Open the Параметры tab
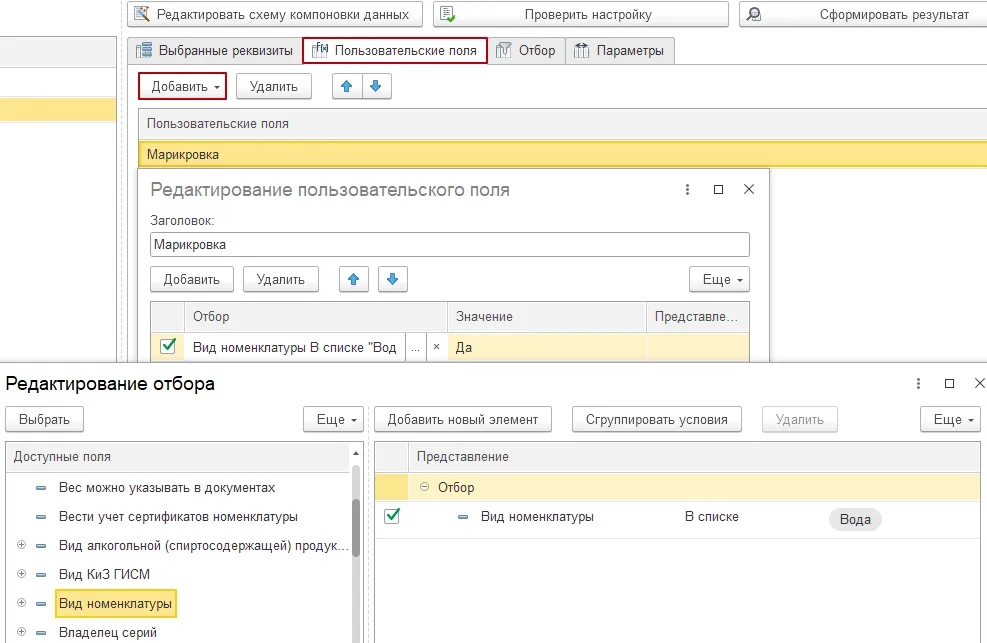987x643 pixels. click(620, 50)
